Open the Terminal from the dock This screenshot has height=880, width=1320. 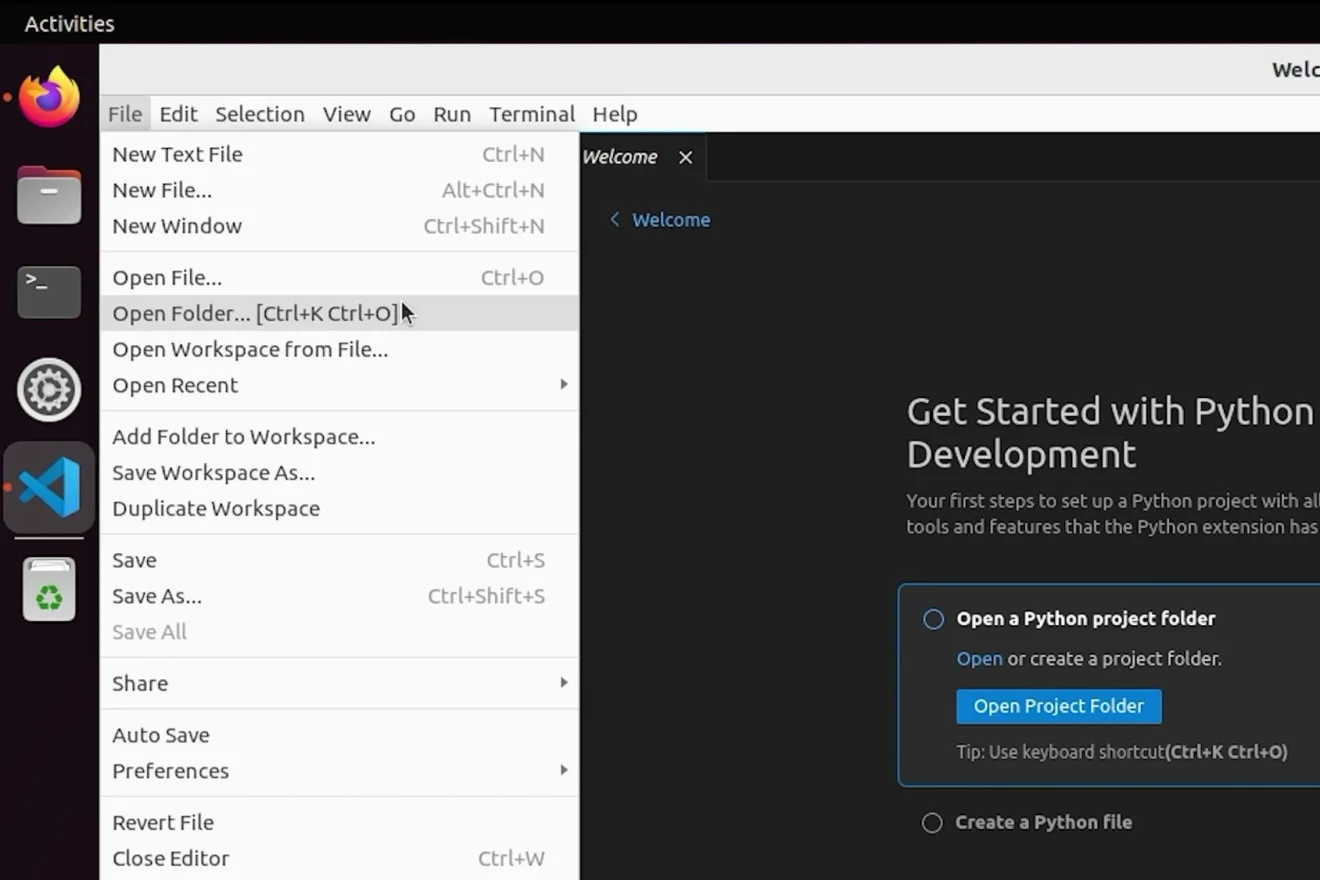(x=49, y=292)
